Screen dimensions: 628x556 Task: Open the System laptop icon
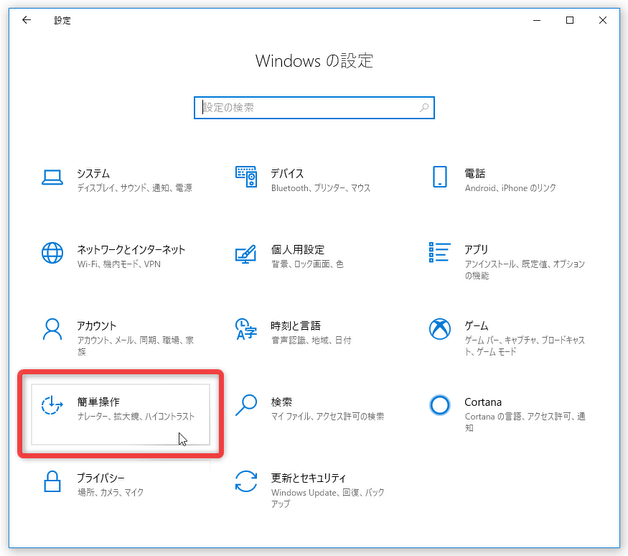pos(52,177)
